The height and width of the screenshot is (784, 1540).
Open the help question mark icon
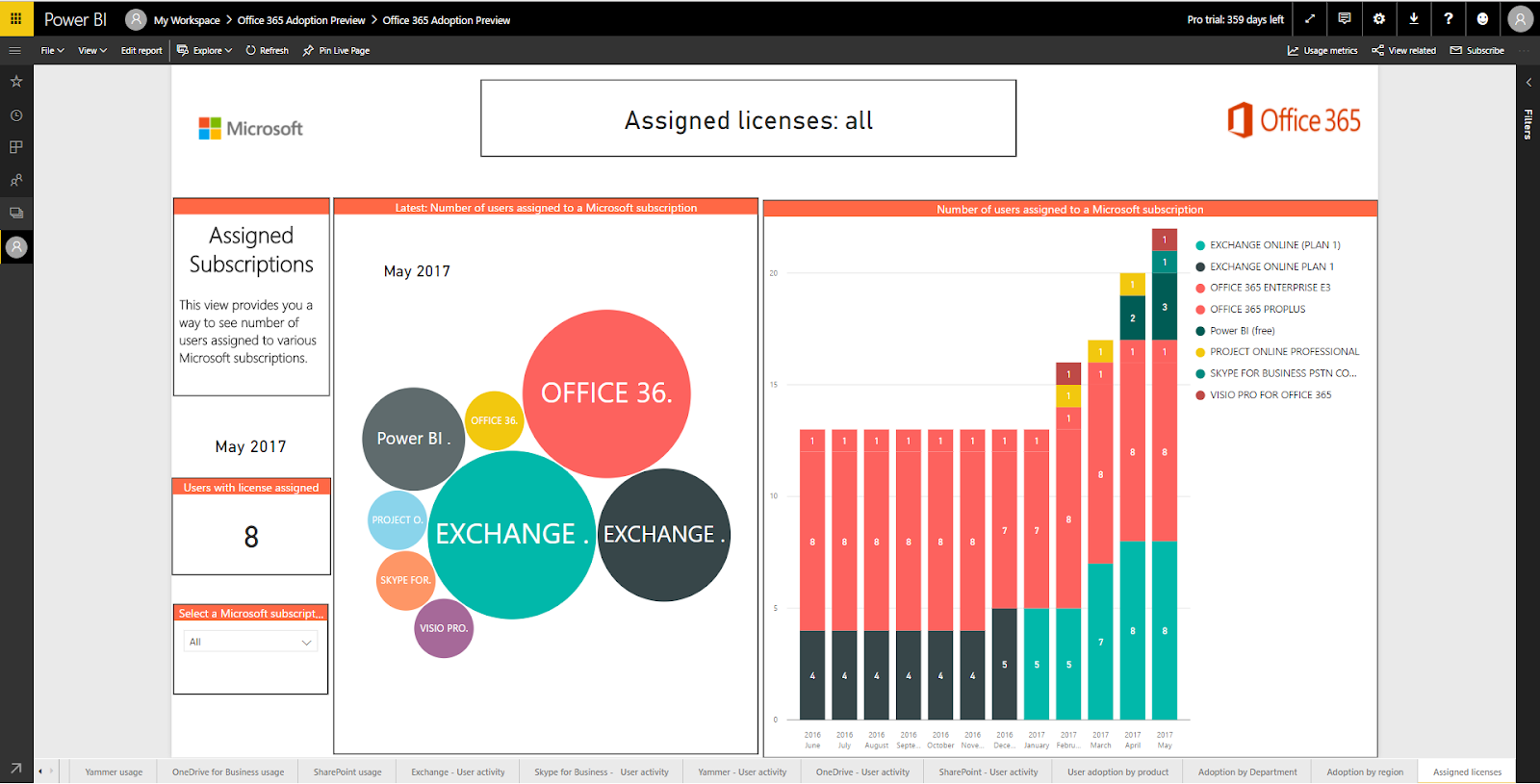tap(1449, 18)
